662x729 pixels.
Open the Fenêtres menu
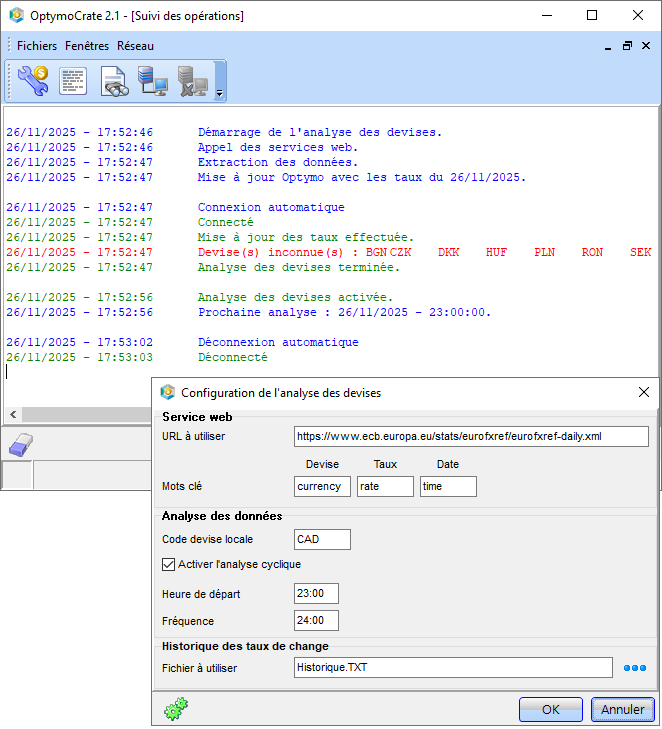coord(87,46)
